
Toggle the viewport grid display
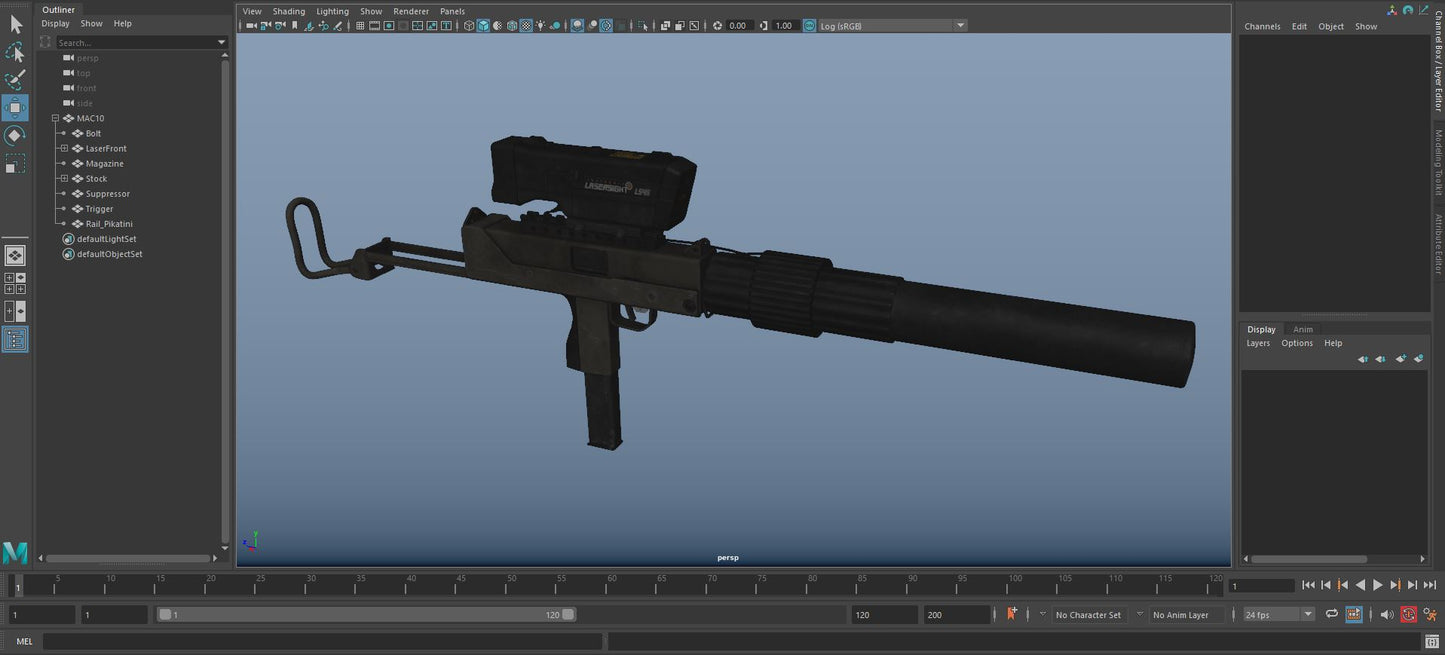[360, 26]
